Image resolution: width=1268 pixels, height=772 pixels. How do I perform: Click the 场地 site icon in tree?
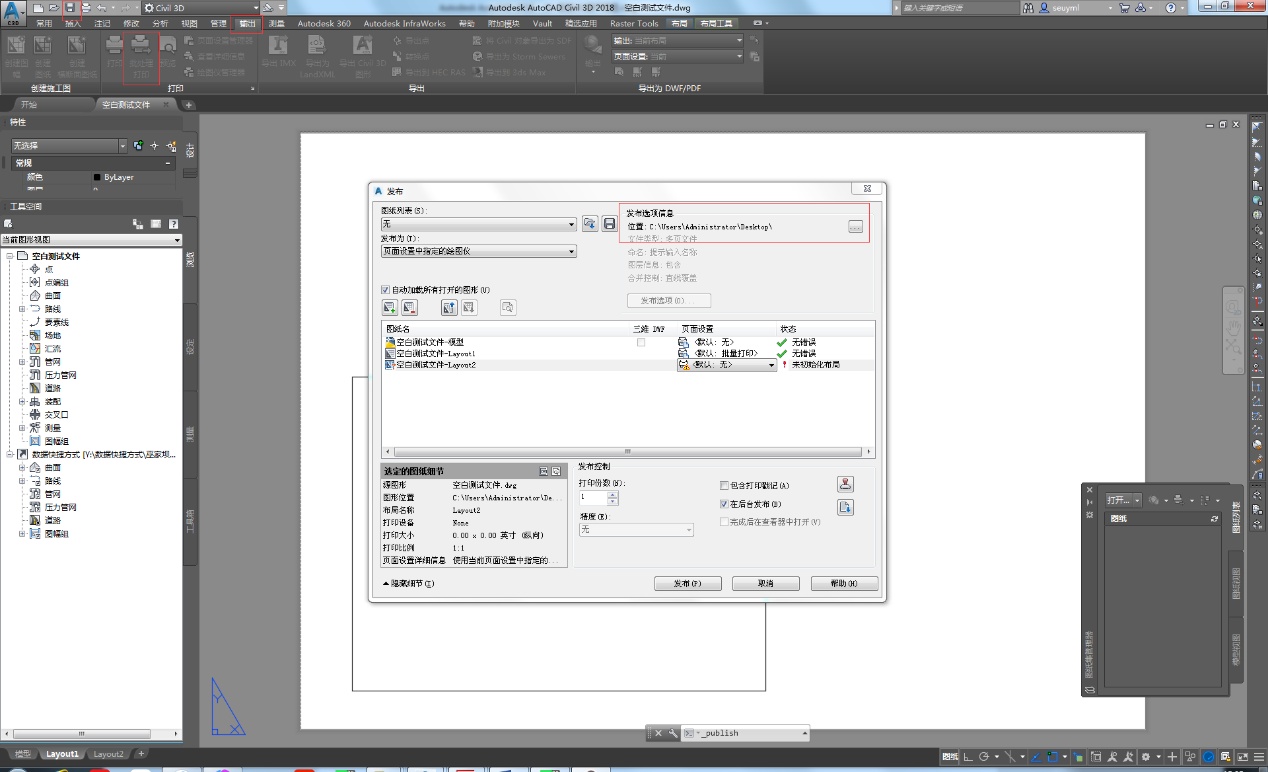pyautogui.click(x=35, y=335)
